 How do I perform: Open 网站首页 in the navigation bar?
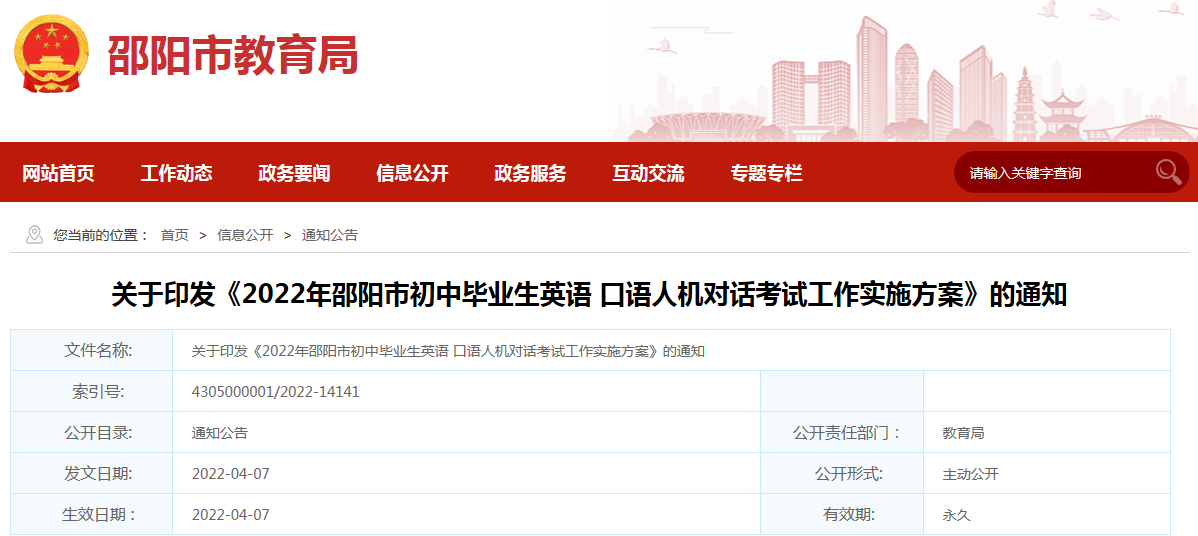pos(58,173)
